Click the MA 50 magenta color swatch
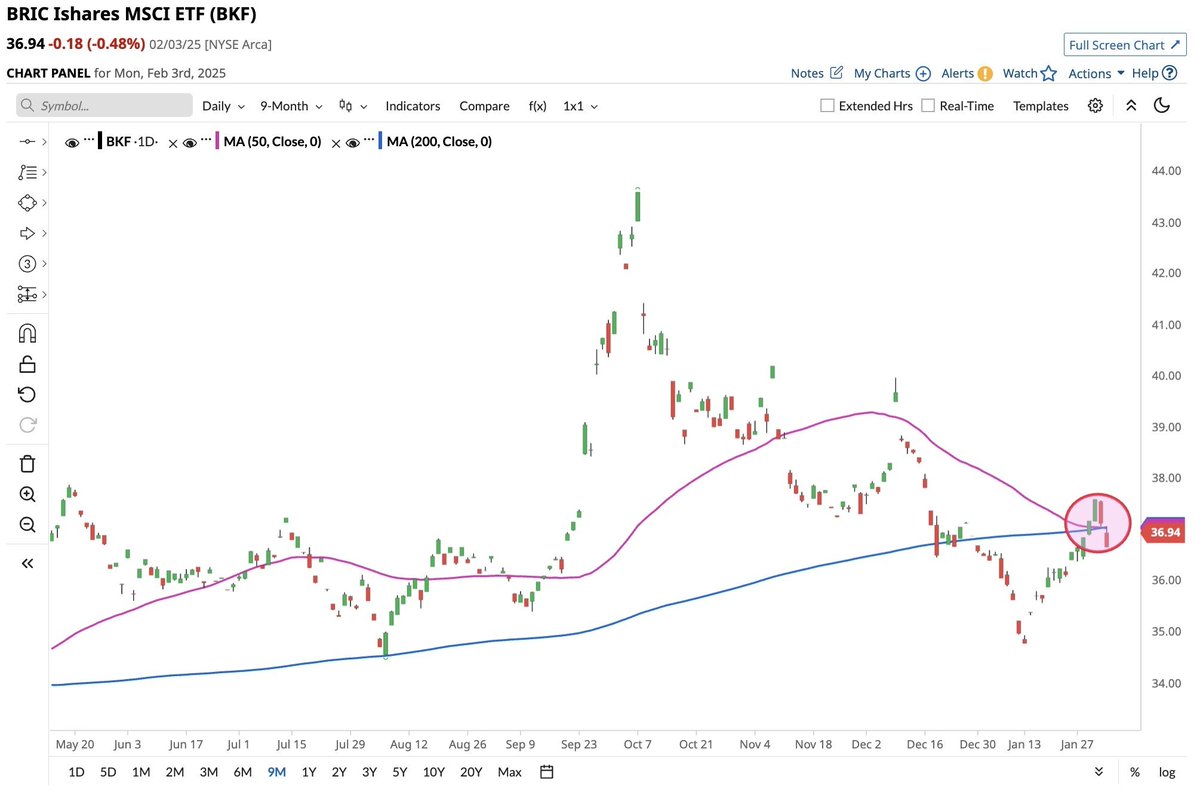This screenshot has height=795, width=1200. (216, 142)
